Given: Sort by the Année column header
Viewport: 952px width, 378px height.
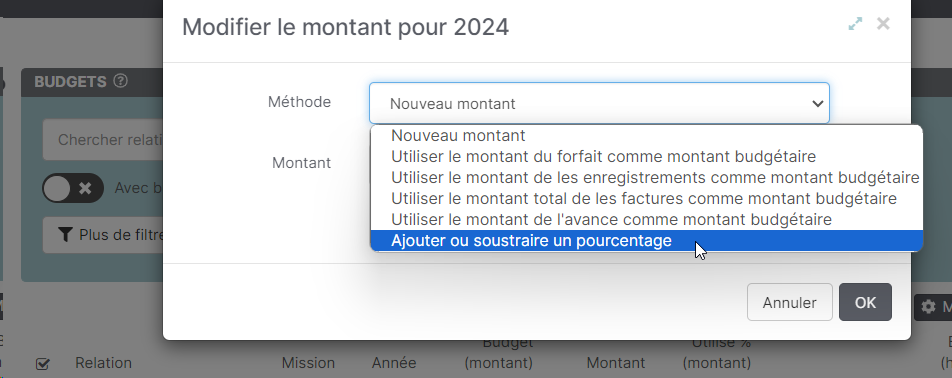Looking at the screenshot, I should 394,363.
